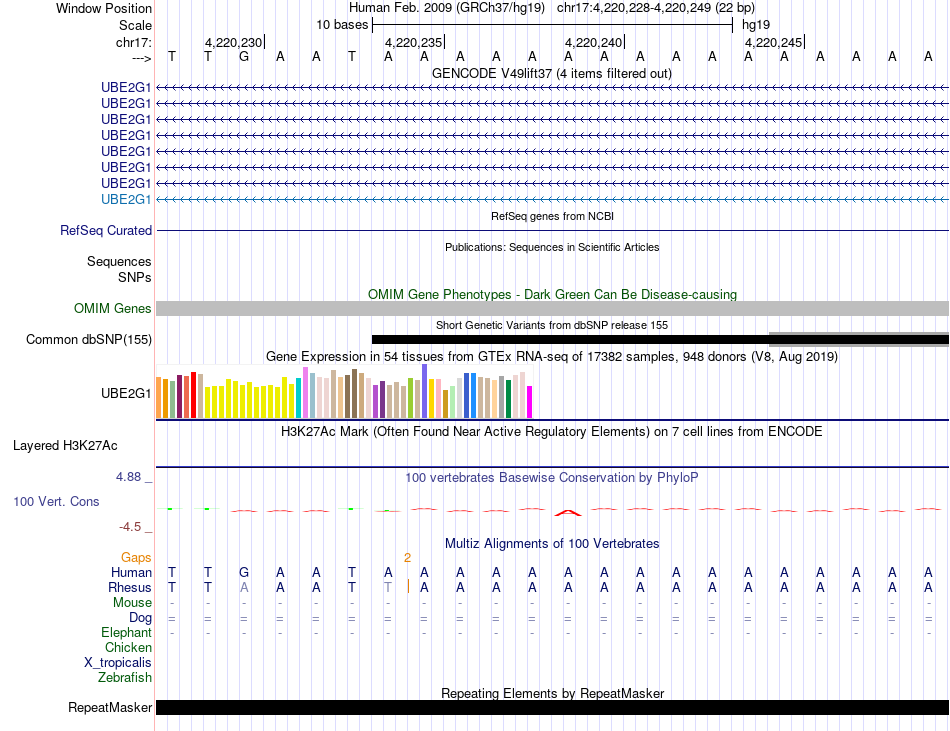Click the orange gap count 2
This screenshot has height=731, width=950.
pos(407,558)
